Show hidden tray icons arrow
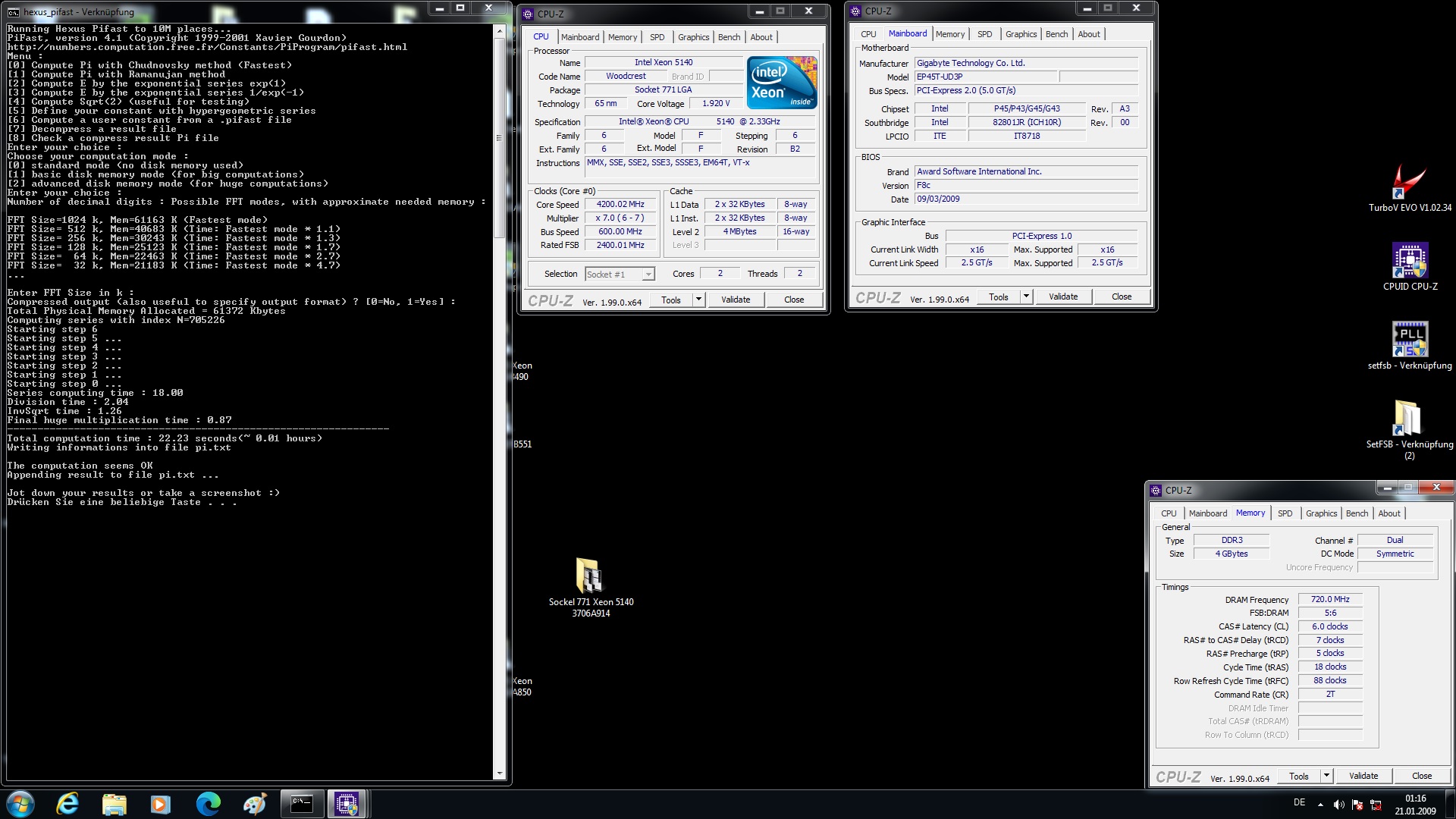The height and width of the screenshot is (819, 1456). (1320, 805)
